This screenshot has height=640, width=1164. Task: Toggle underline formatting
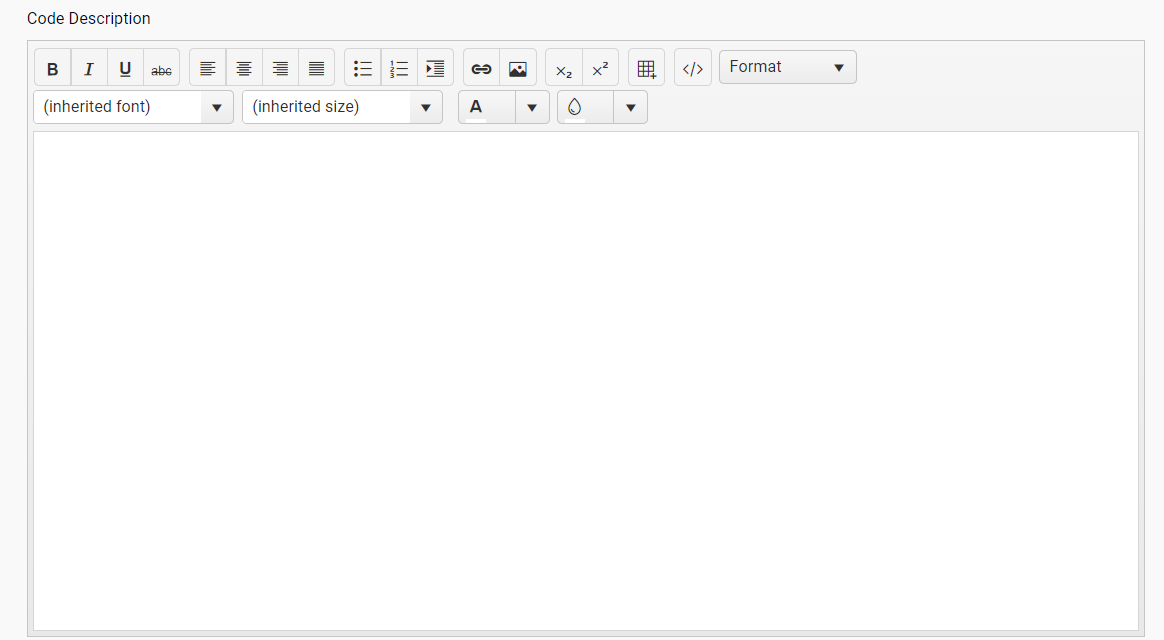(125, 68)
